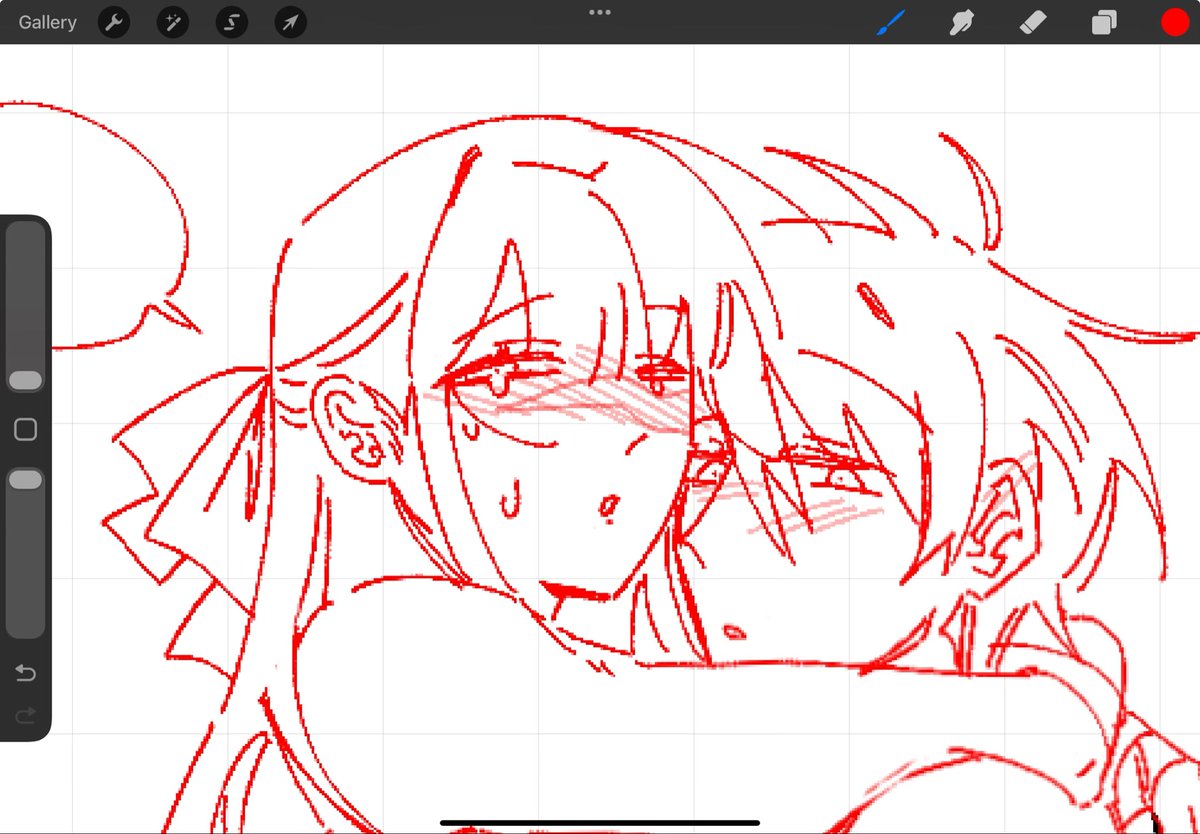Screen dimensions: 1200x834
Task: Open the red active color picker
Action: 1175,22
